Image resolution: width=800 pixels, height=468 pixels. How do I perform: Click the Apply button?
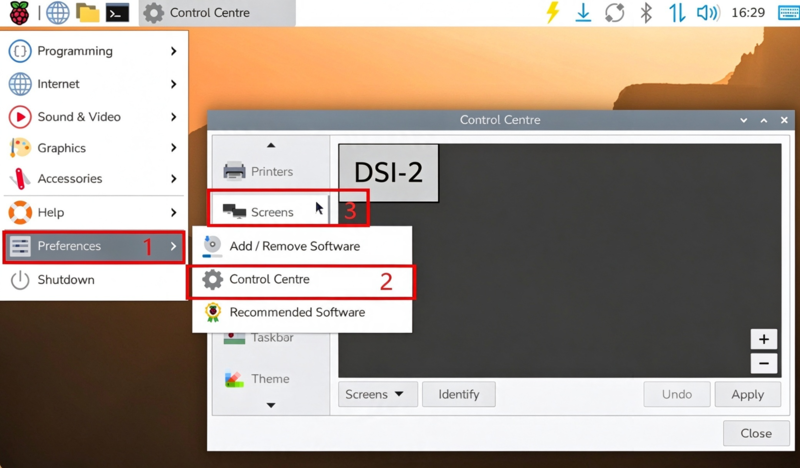(x=748, y=394)
